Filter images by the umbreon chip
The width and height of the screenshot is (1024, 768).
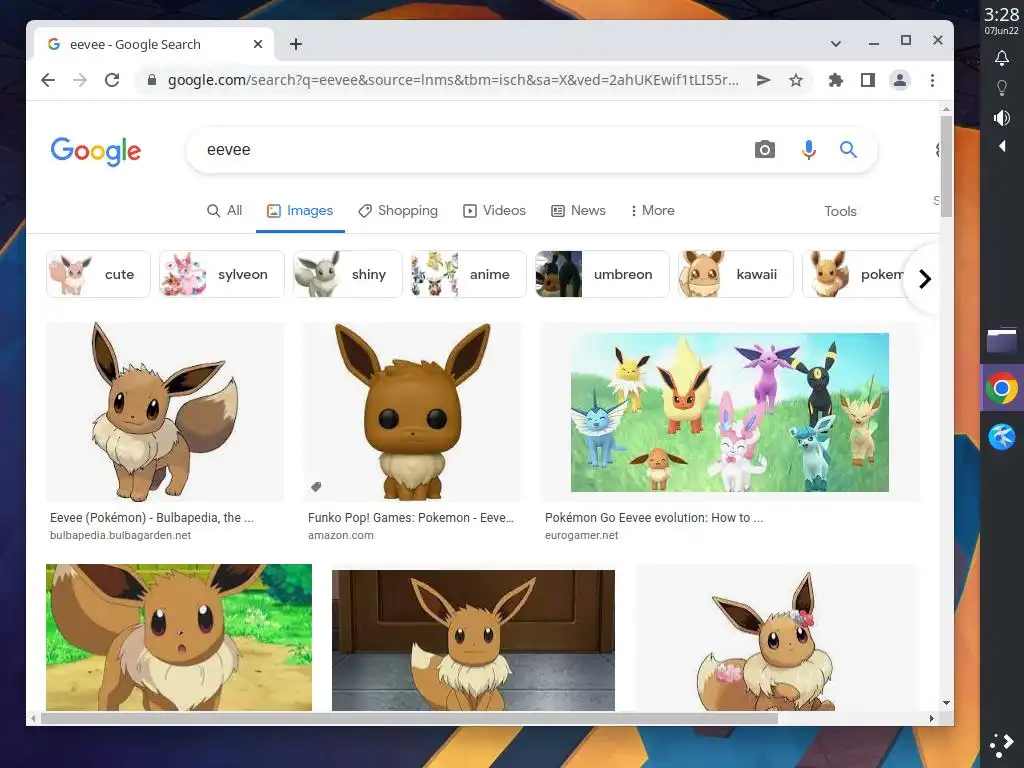pyautogui.click(x=602, y=274)
